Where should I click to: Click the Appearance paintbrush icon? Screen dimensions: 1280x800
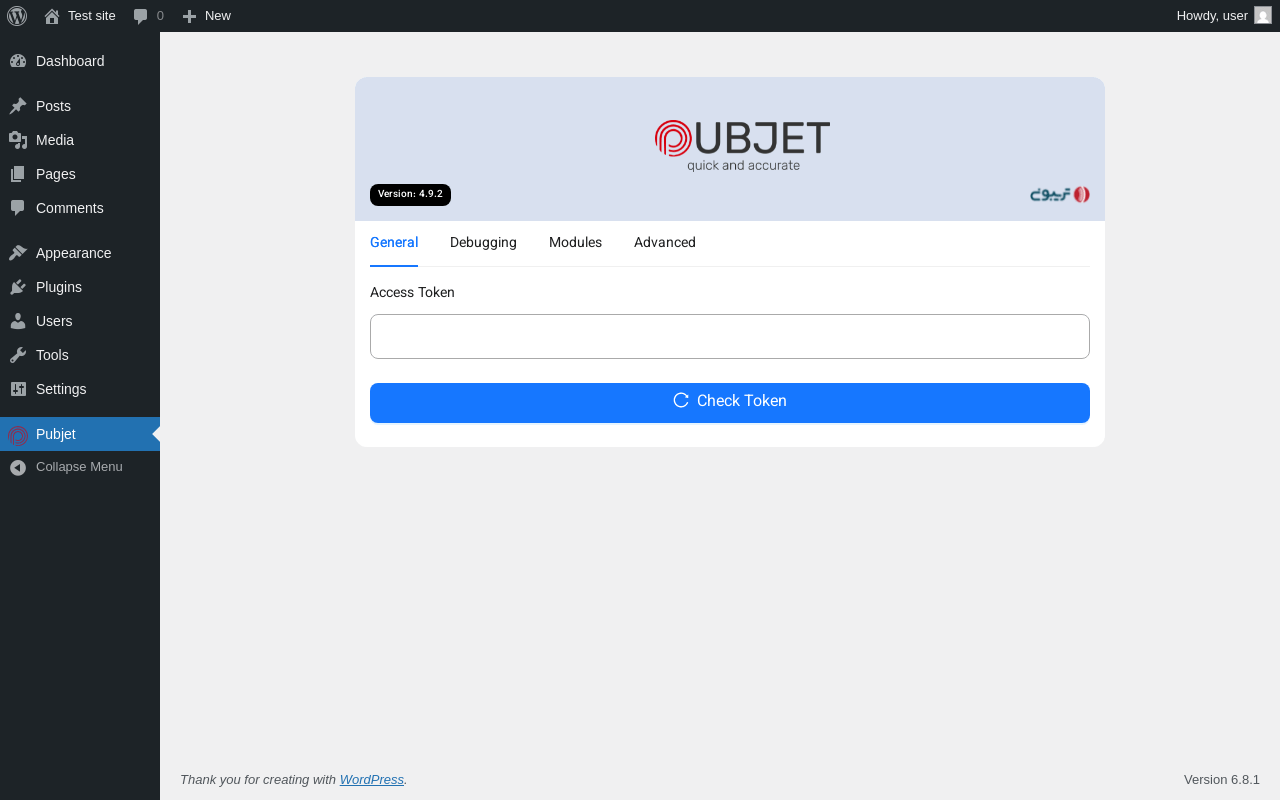coord(18,253)
